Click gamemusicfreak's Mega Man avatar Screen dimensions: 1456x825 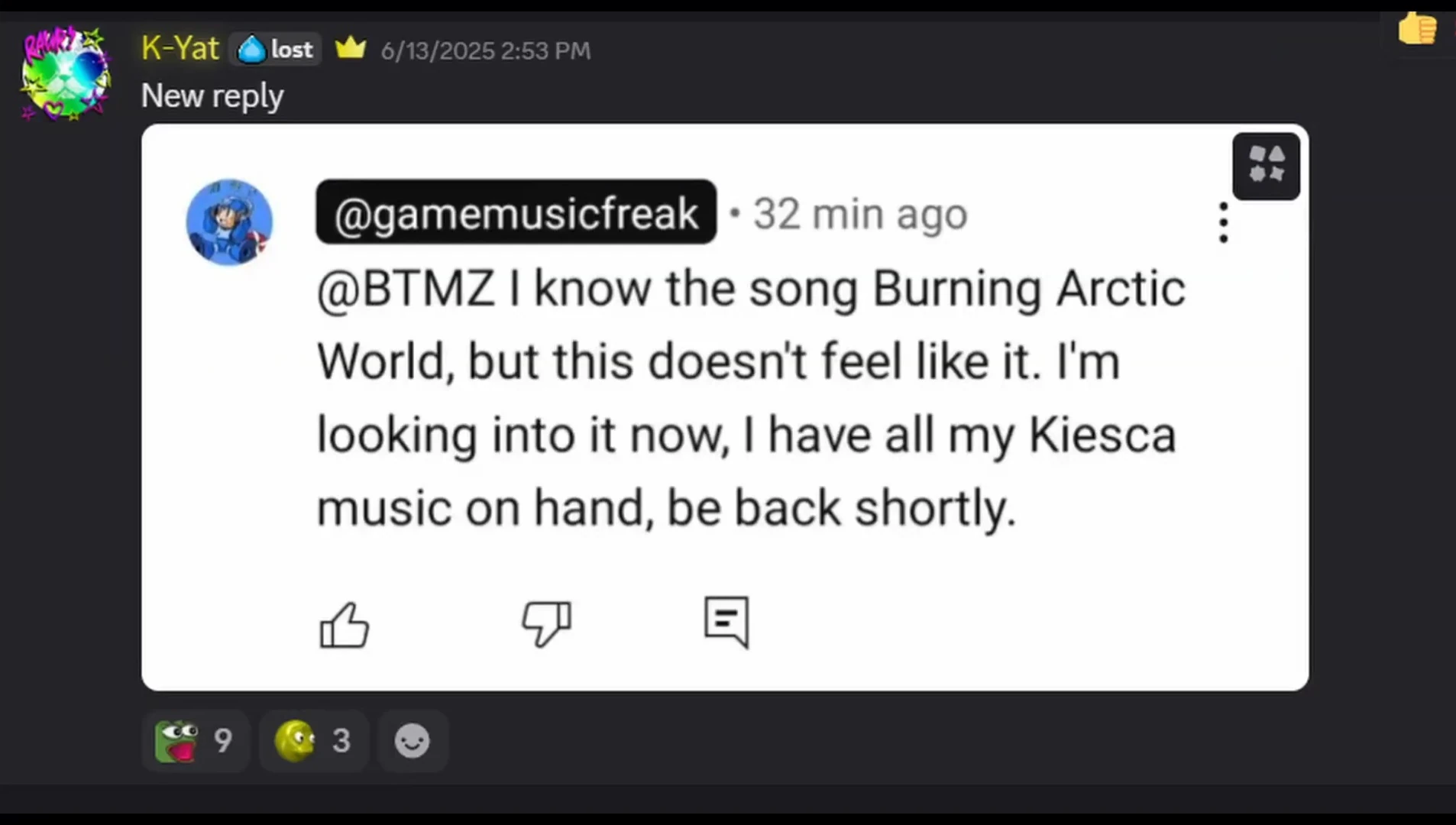[229, 222]
